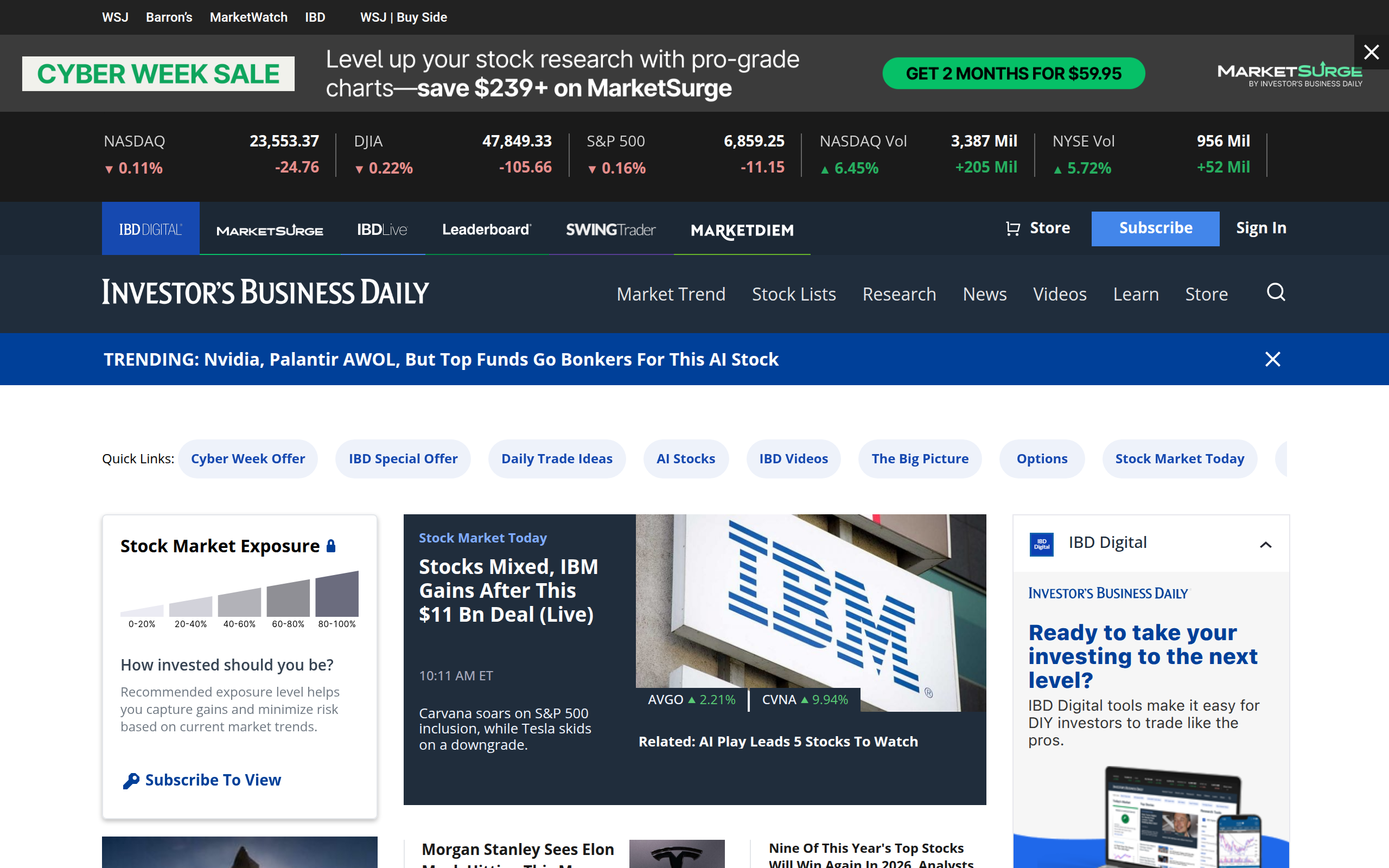
Task: Open the Store via the cart icon
Action: click(1013, 228)
